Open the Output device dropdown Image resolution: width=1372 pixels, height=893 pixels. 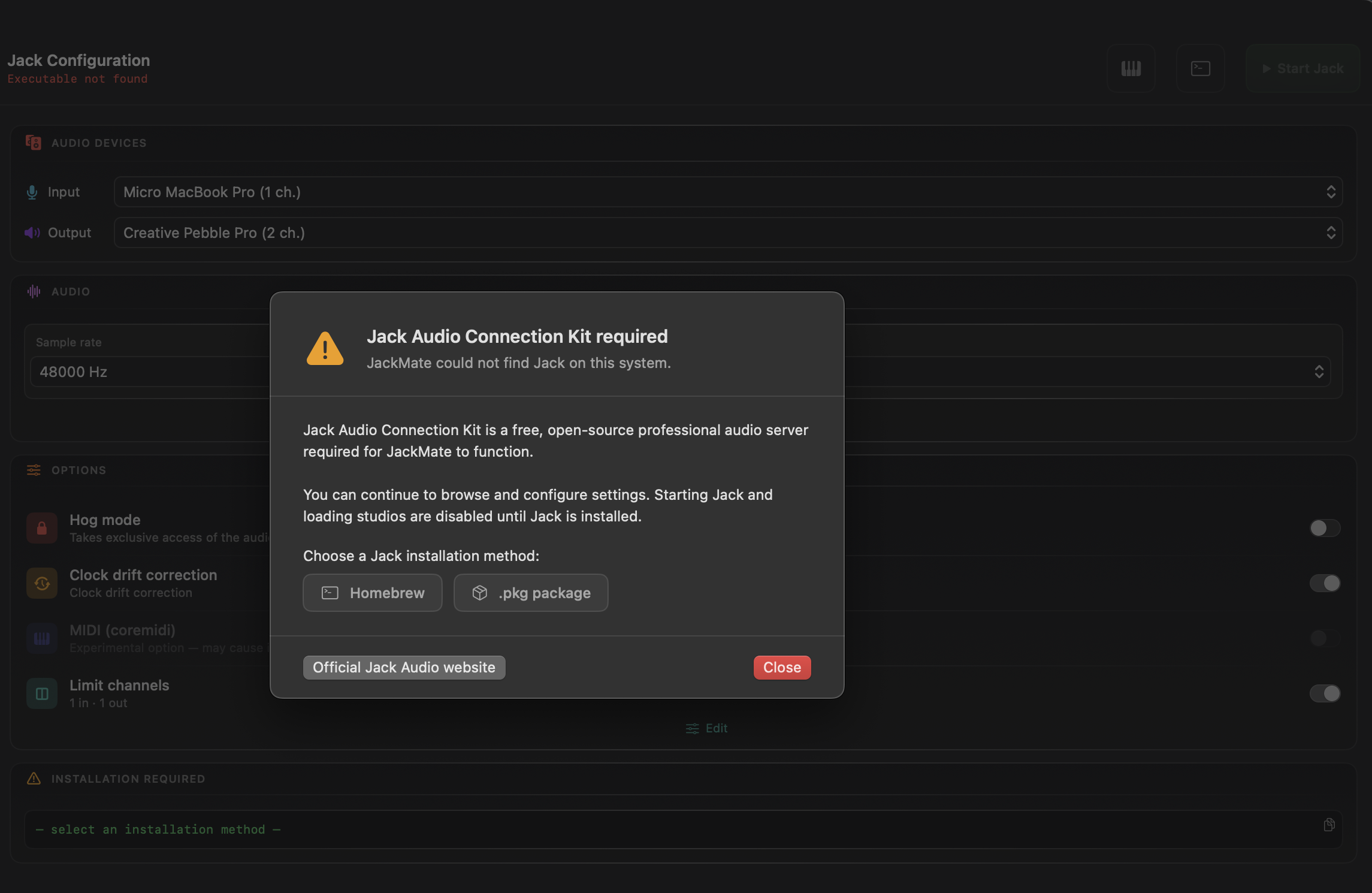pyautogui.click(x=727, y=233)
